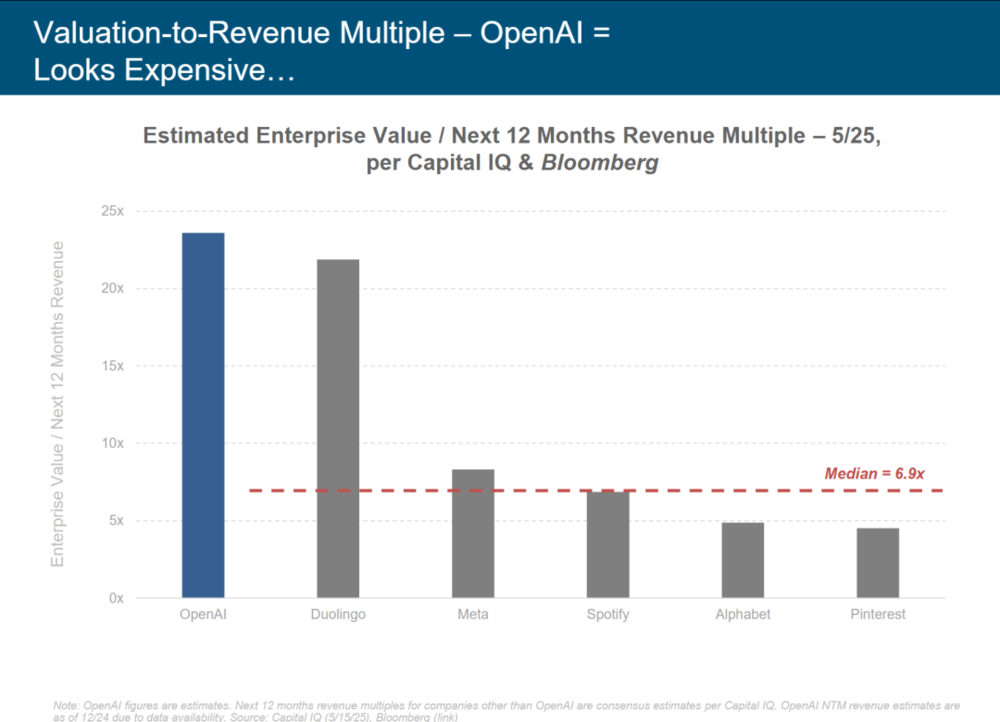Viewport: 1000px width, 722px height.
Task: Click the footnote starting 'Note: OpenAI figures'
Action: 506,711
